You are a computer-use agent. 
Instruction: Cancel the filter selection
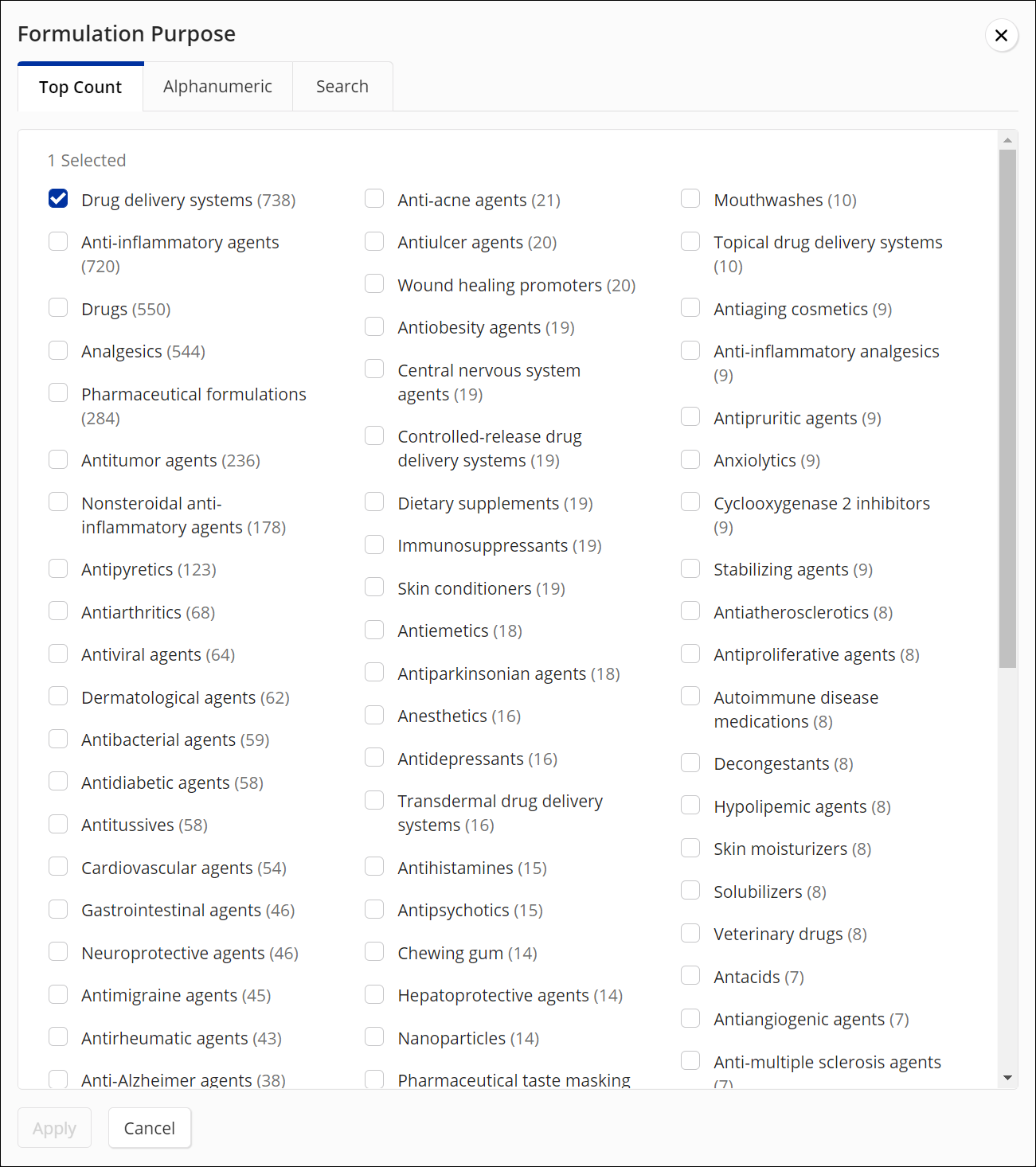pyautogui.click(x=150, y=1128)
